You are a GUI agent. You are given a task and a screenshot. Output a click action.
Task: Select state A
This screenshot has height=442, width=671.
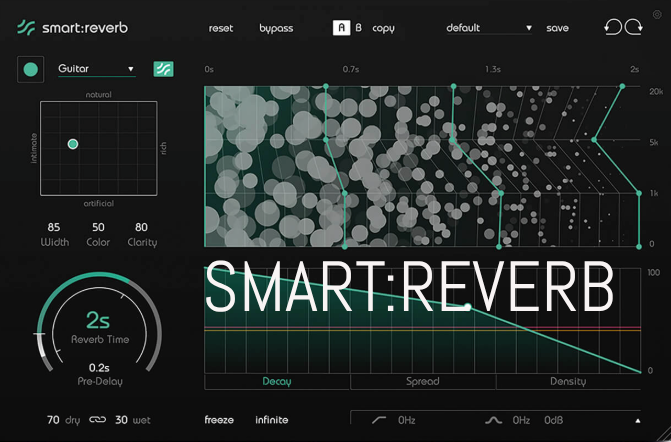click(341, 28)
